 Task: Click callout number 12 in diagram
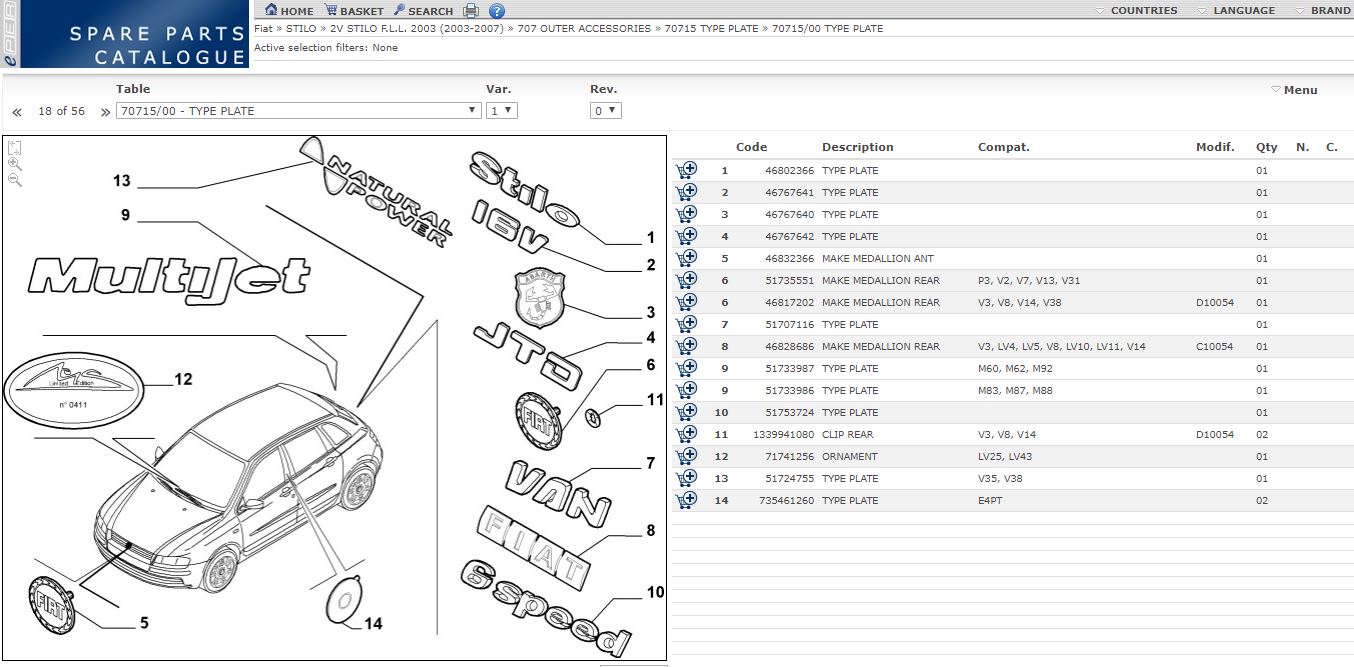[183, 379]
